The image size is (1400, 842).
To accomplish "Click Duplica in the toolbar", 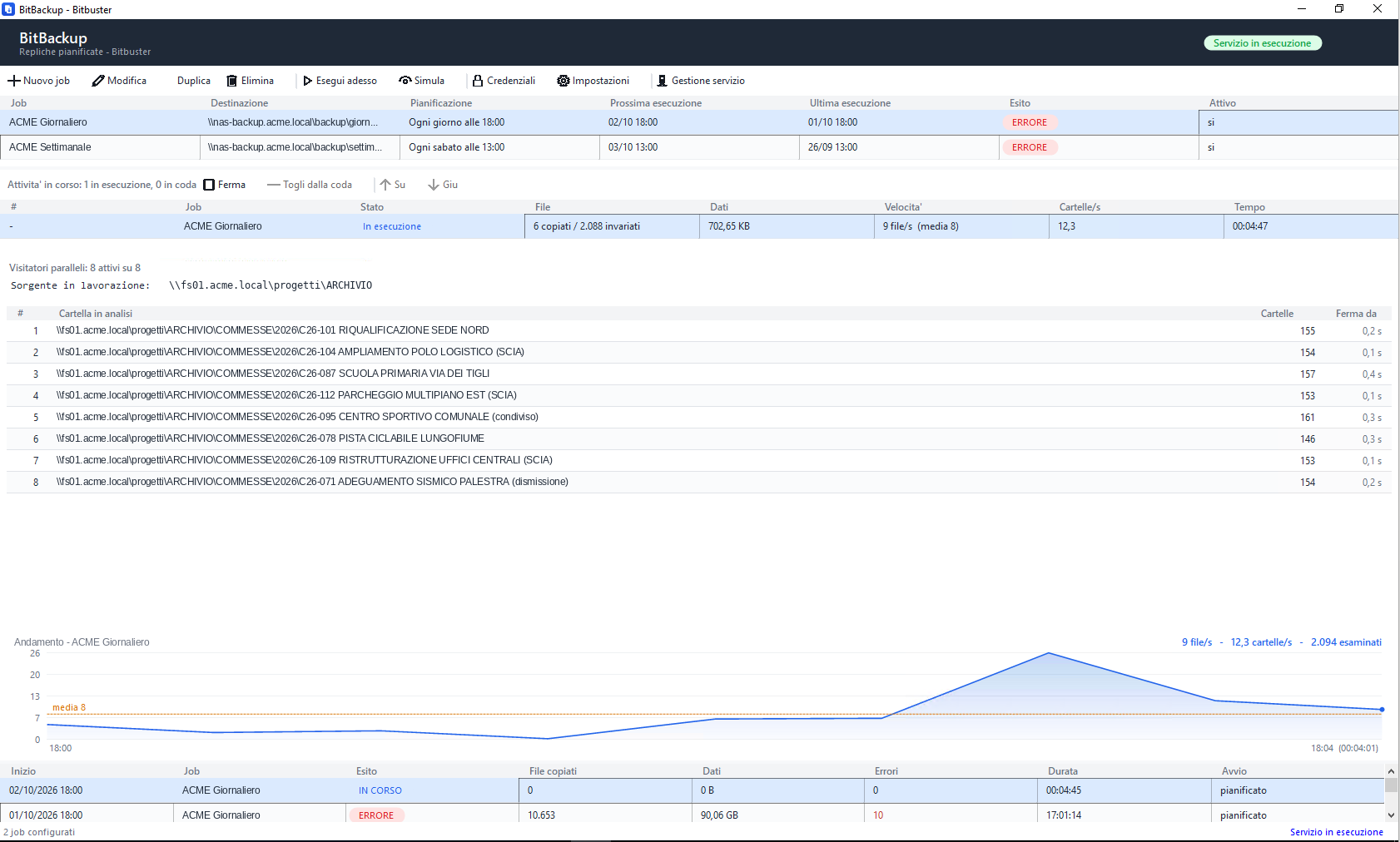I will [194, 81].
